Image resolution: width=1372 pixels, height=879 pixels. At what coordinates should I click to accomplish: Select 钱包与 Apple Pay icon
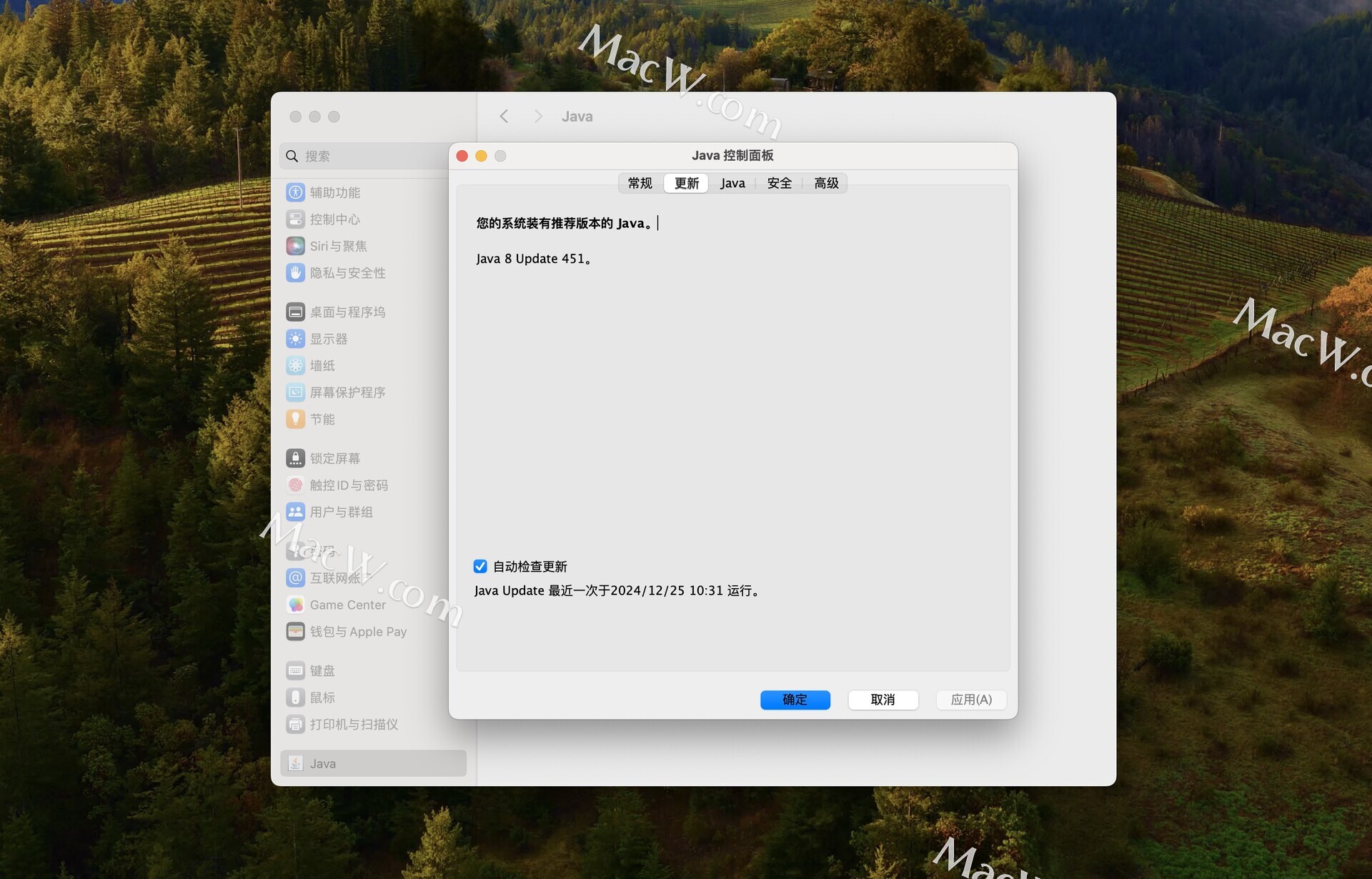pyautogui.click(x=295, y=631)
